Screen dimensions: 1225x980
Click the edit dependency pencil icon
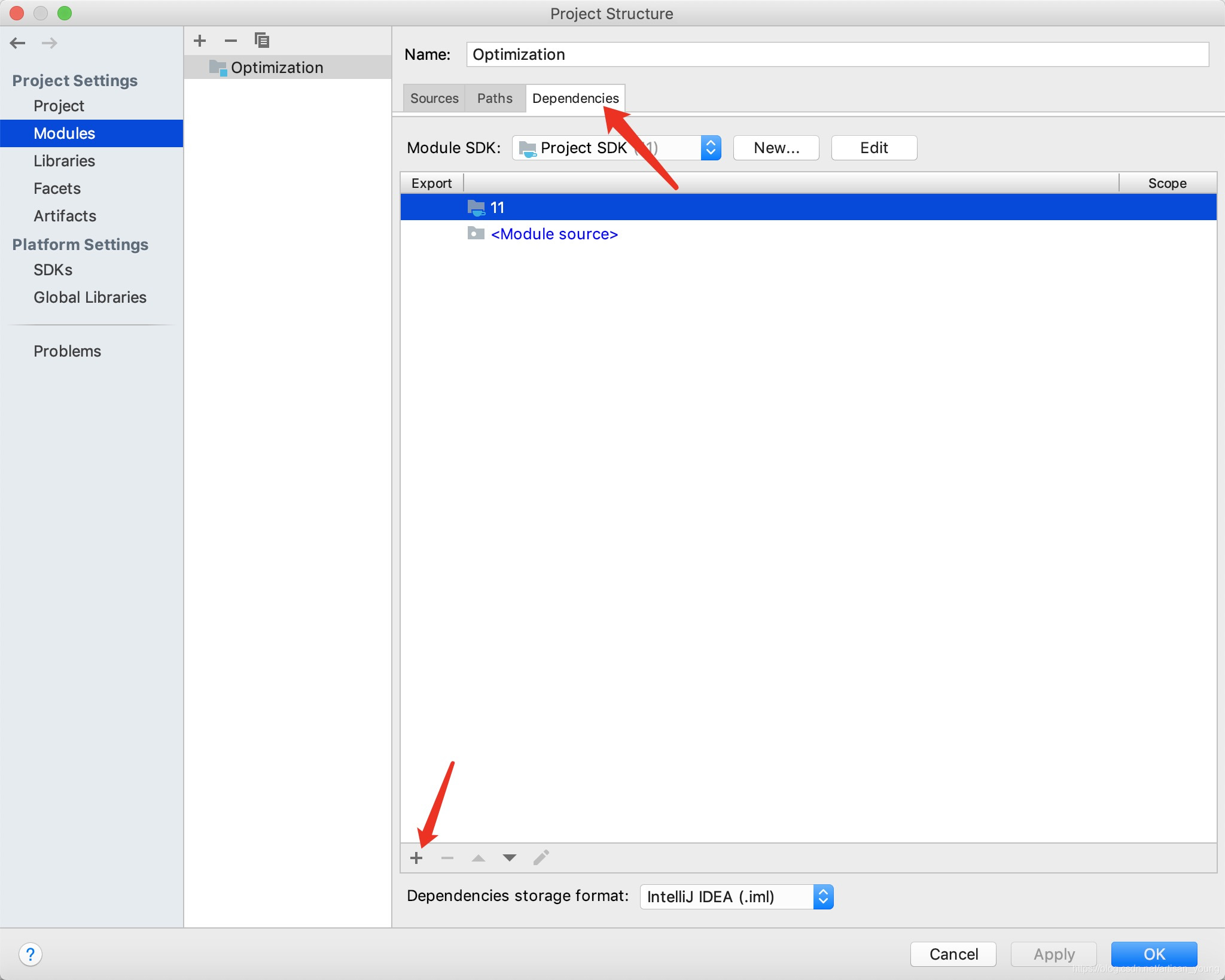(x=541, y=858)
